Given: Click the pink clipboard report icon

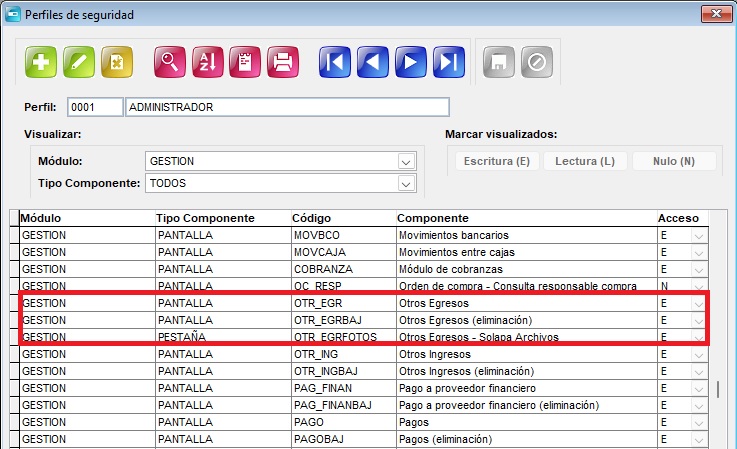Looking at the screenshot, I should click(245, 62).
